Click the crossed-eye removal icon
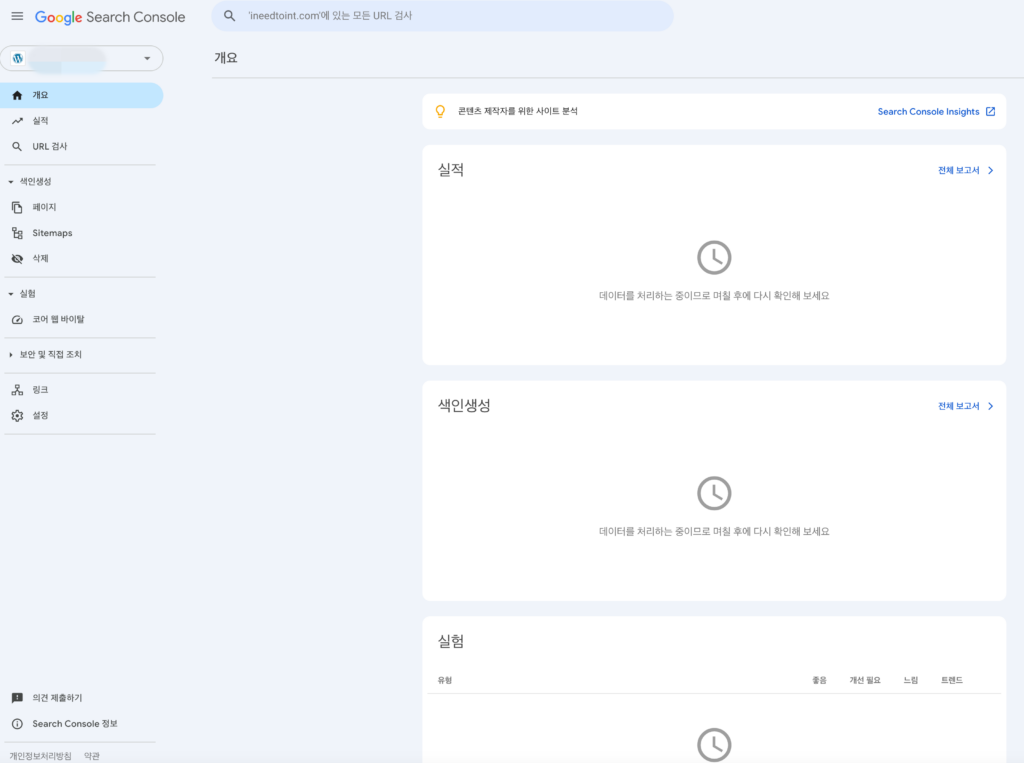 pyautogui.click(x=17, y=259)
